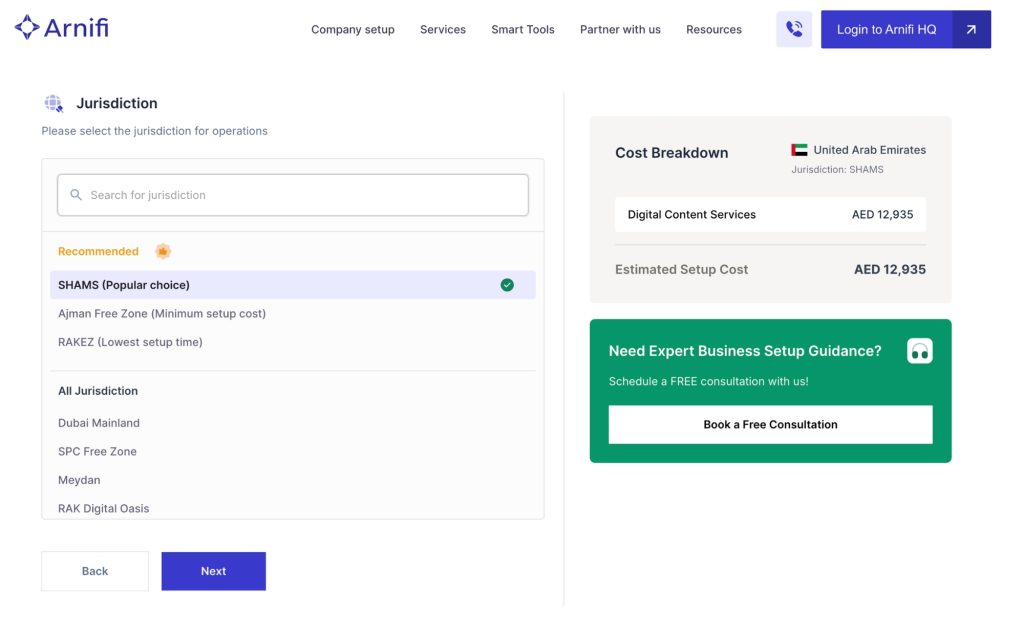Select Dubai Mainland under All Jurisdiction

click(98, 423)
